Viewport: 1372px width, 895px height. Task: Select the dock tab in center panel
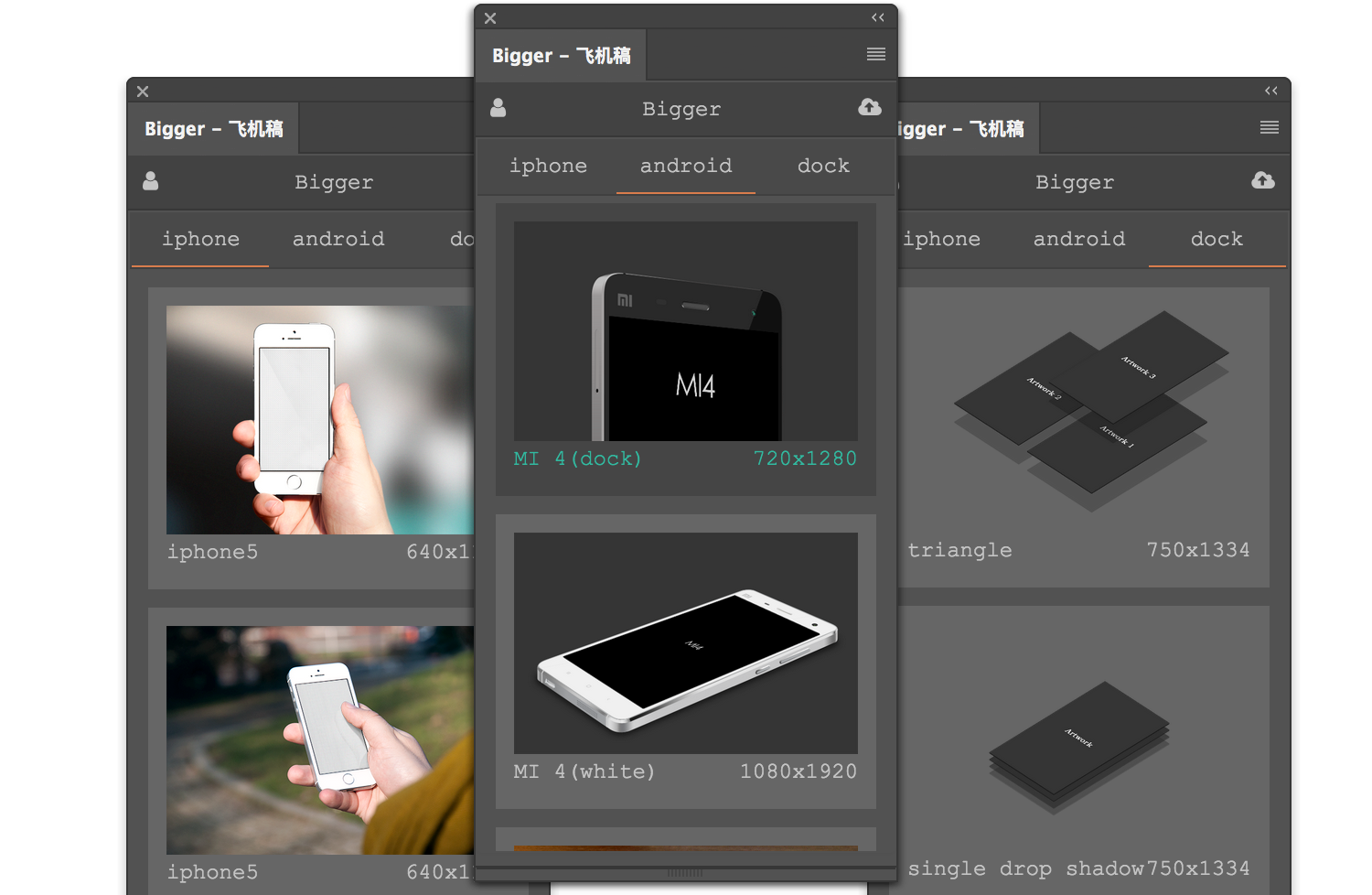823,167
